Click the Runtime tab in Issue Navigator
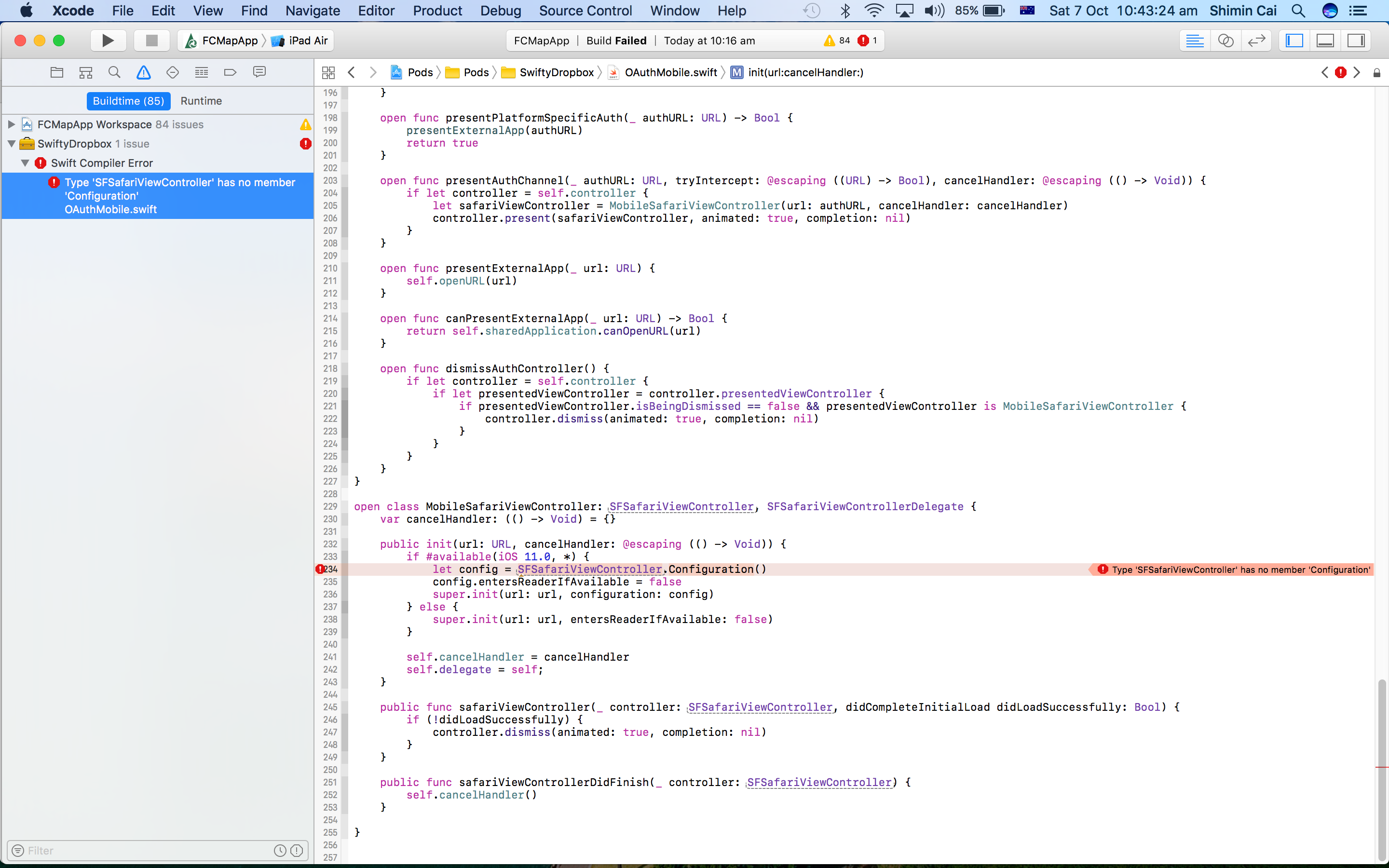Image resolution: width=1389 pixels, height=868 pixels. pyautogui.click(x=200, y=100)
